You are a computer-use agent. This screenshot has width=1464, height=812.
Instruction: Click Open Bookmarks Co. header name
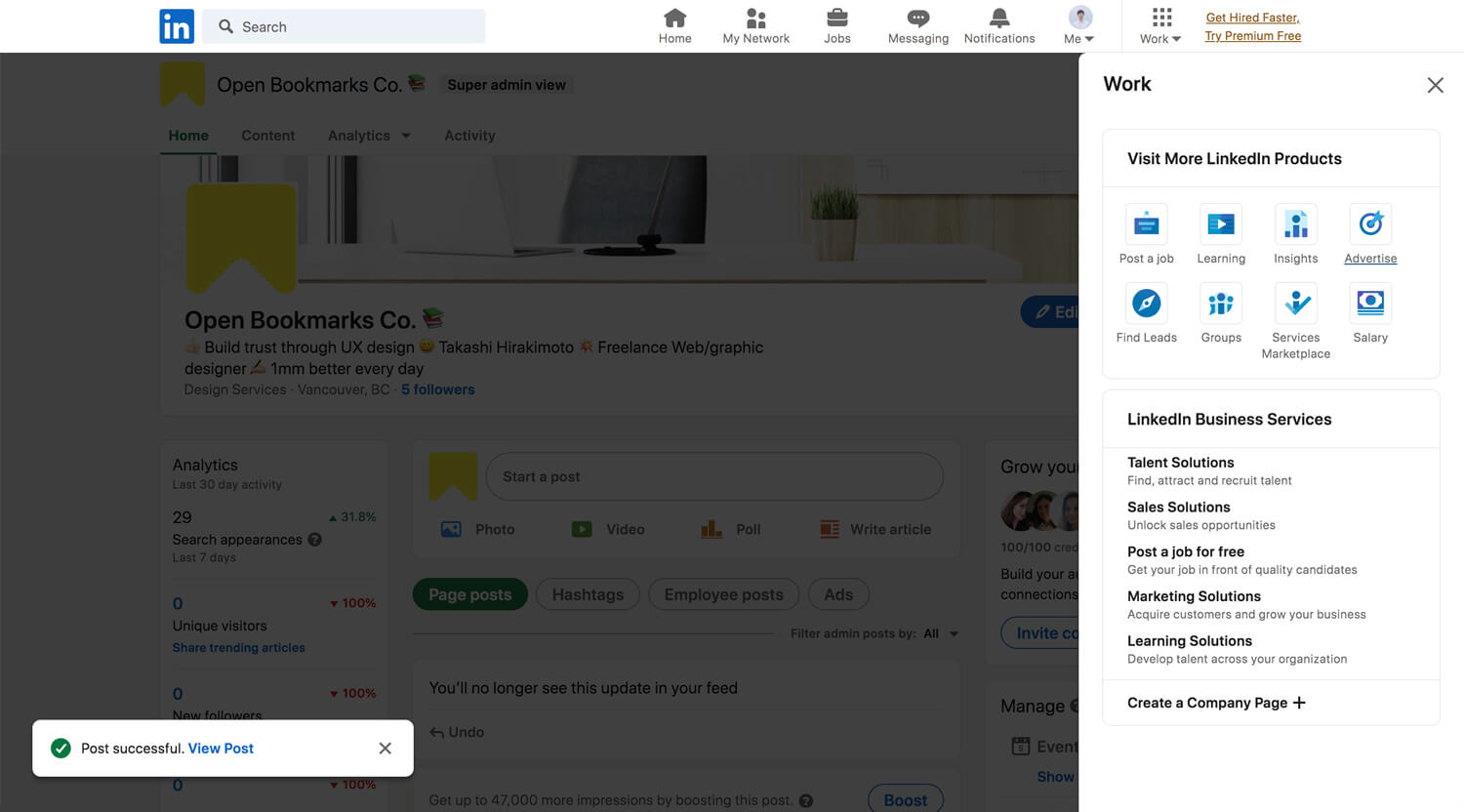tap(308, 85)
